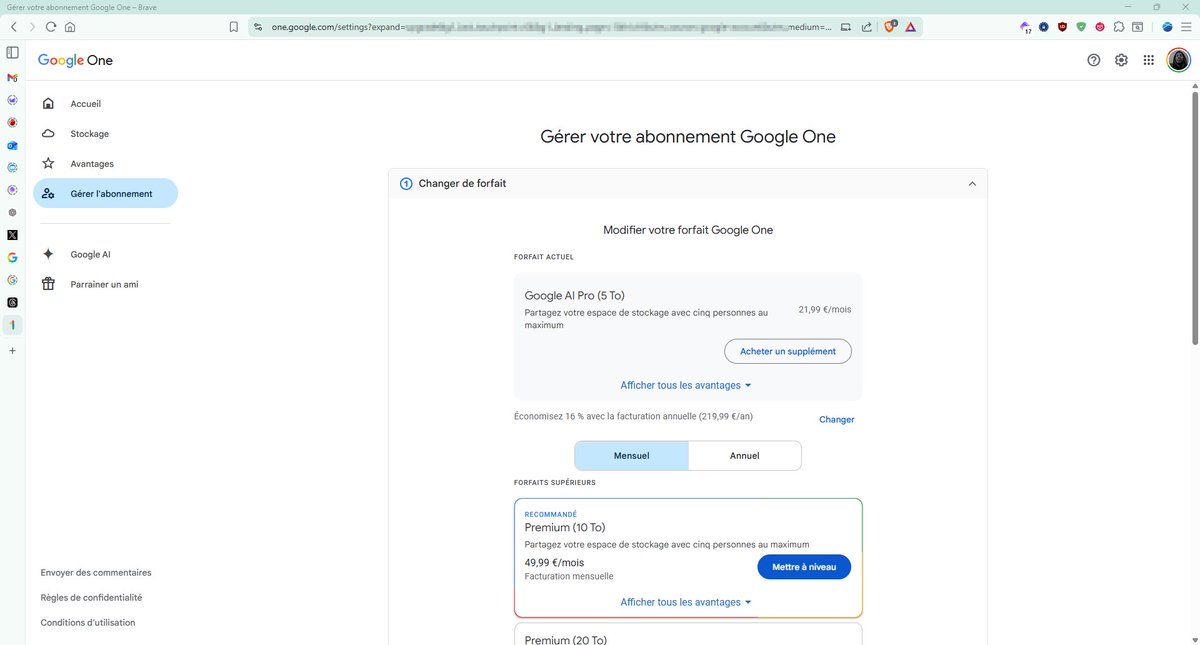
Task: Open Outlook from the browser sidebar
Action: (x=12, y=145)
